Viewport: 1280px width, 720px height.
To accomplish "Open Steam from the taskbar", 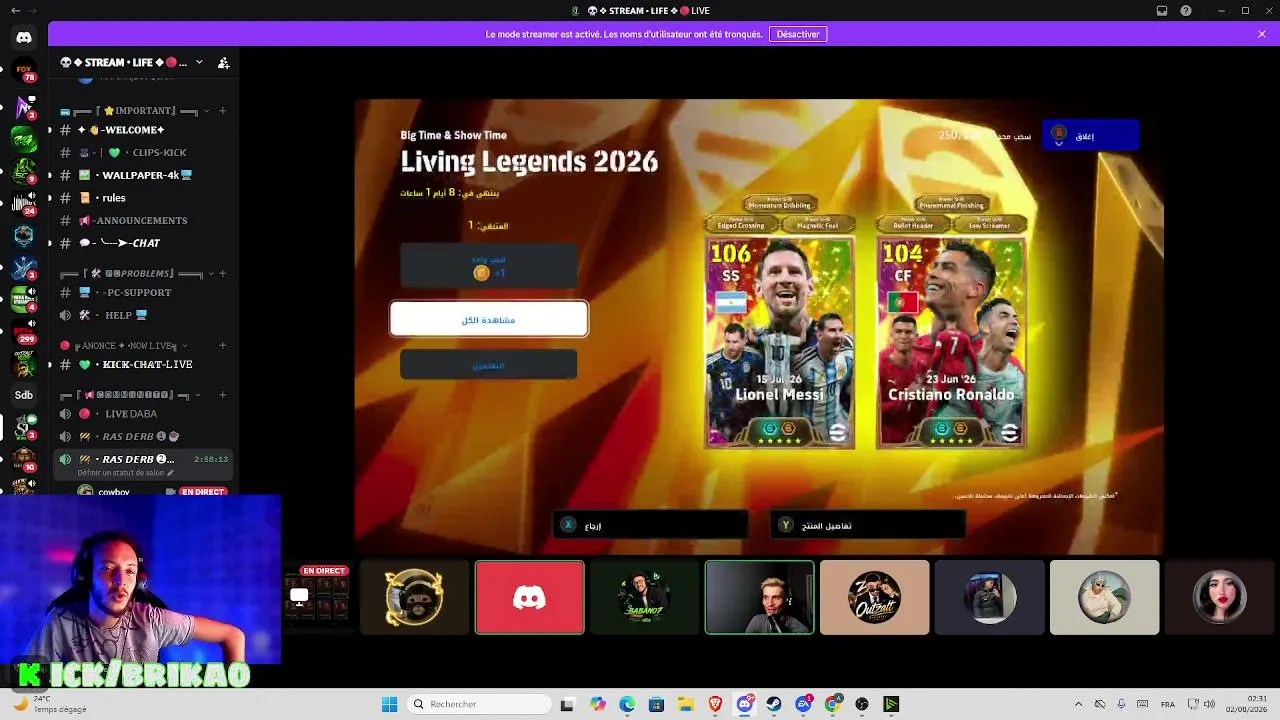I will tap(773, 704).
